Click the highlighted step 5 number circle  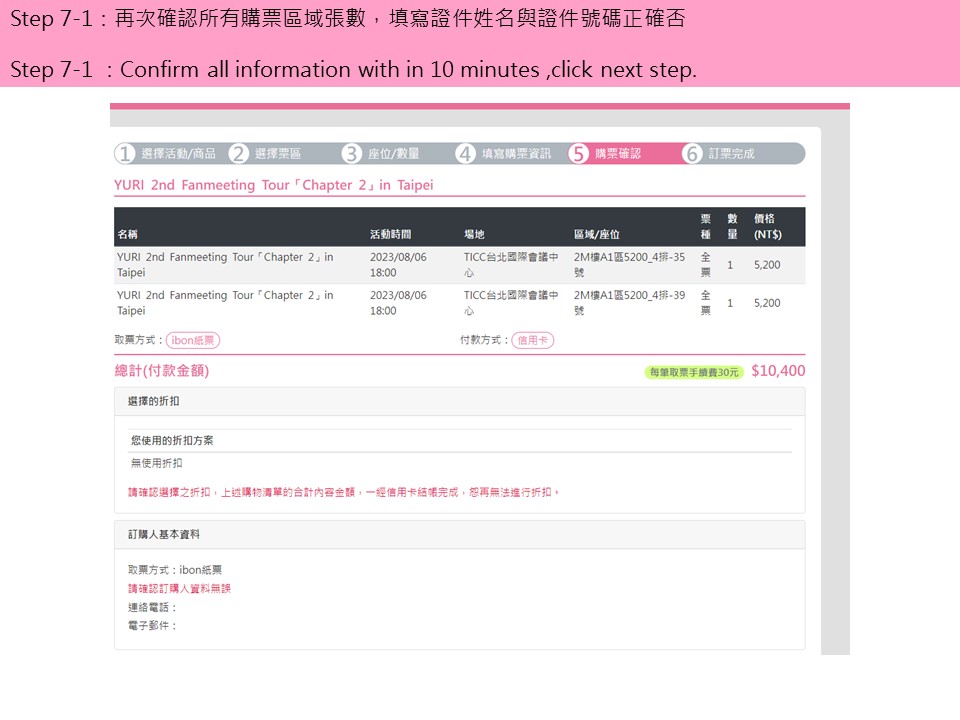[x=578, y=154]
